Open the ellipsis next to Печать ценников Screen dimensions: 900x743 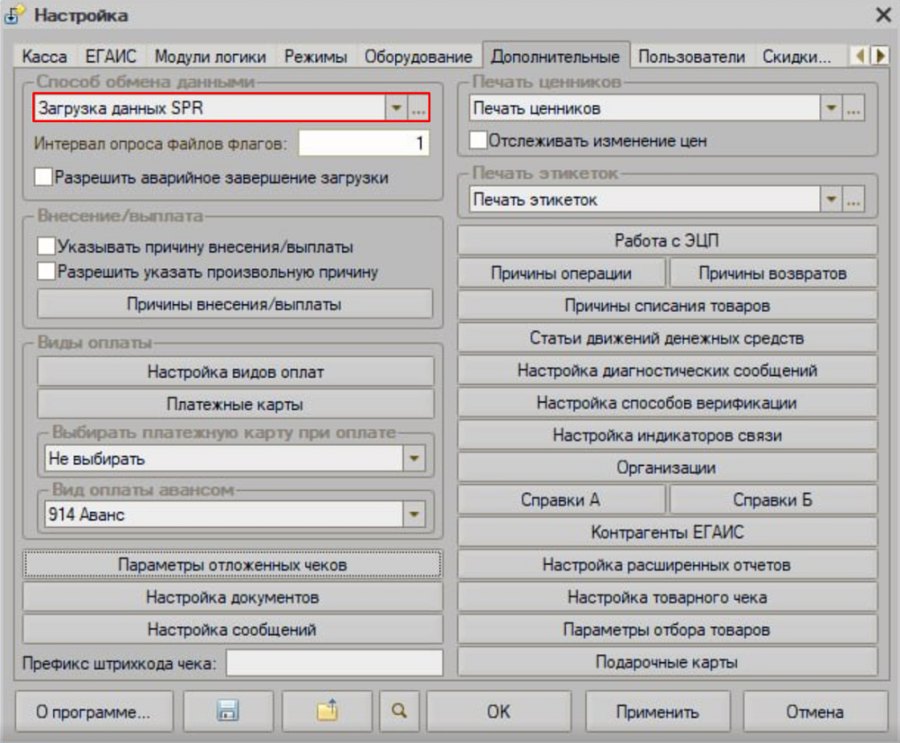click(854, 108)
